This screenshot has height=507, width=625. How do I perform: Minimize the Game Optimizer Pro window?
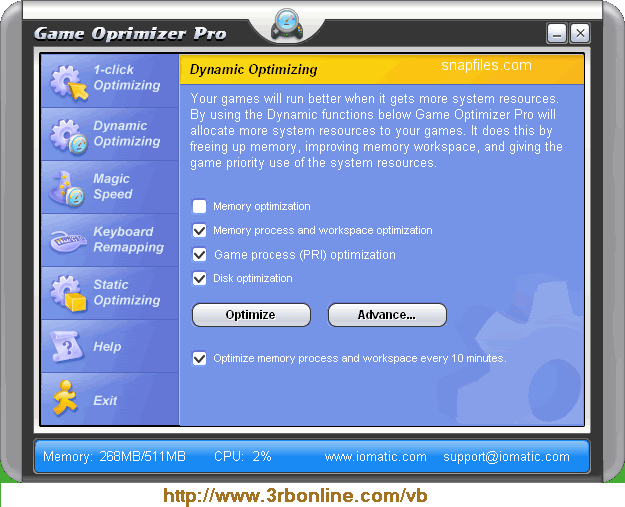point(556,33)
